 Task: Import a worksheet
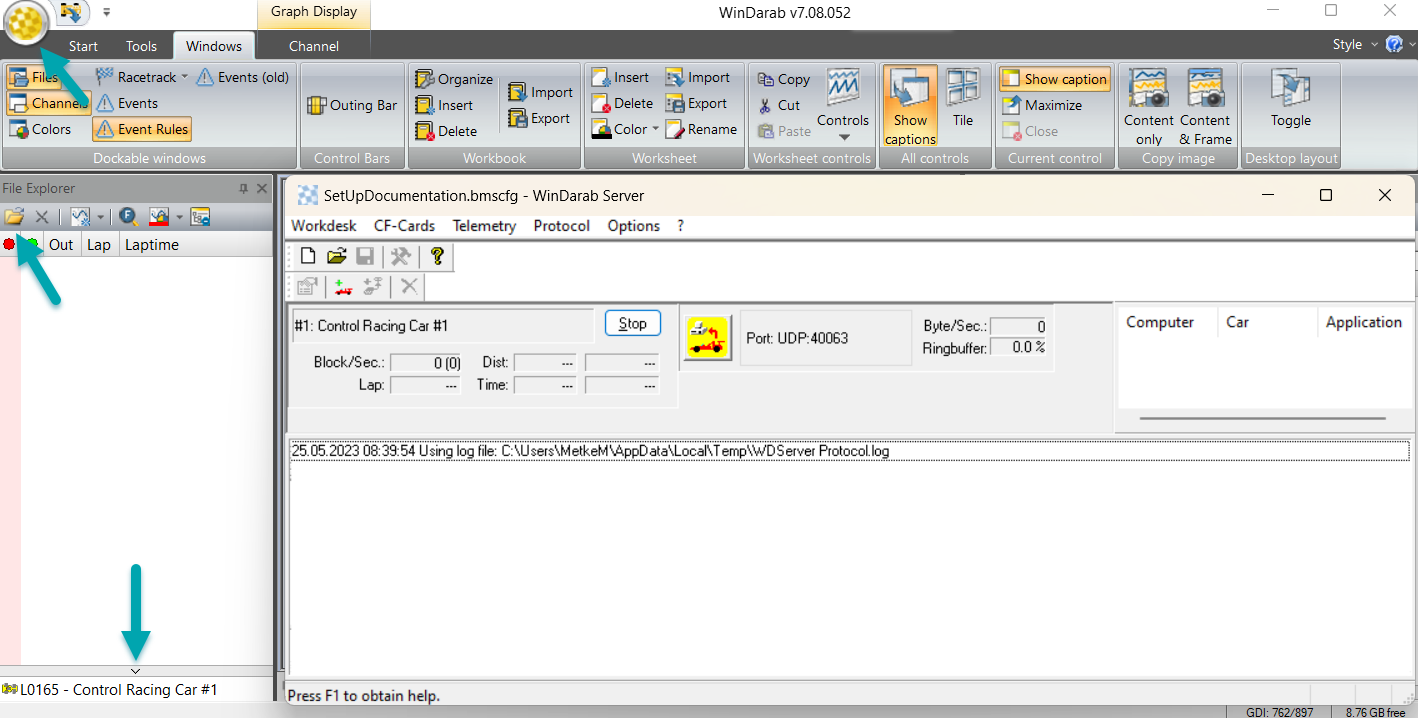(698, 77)
